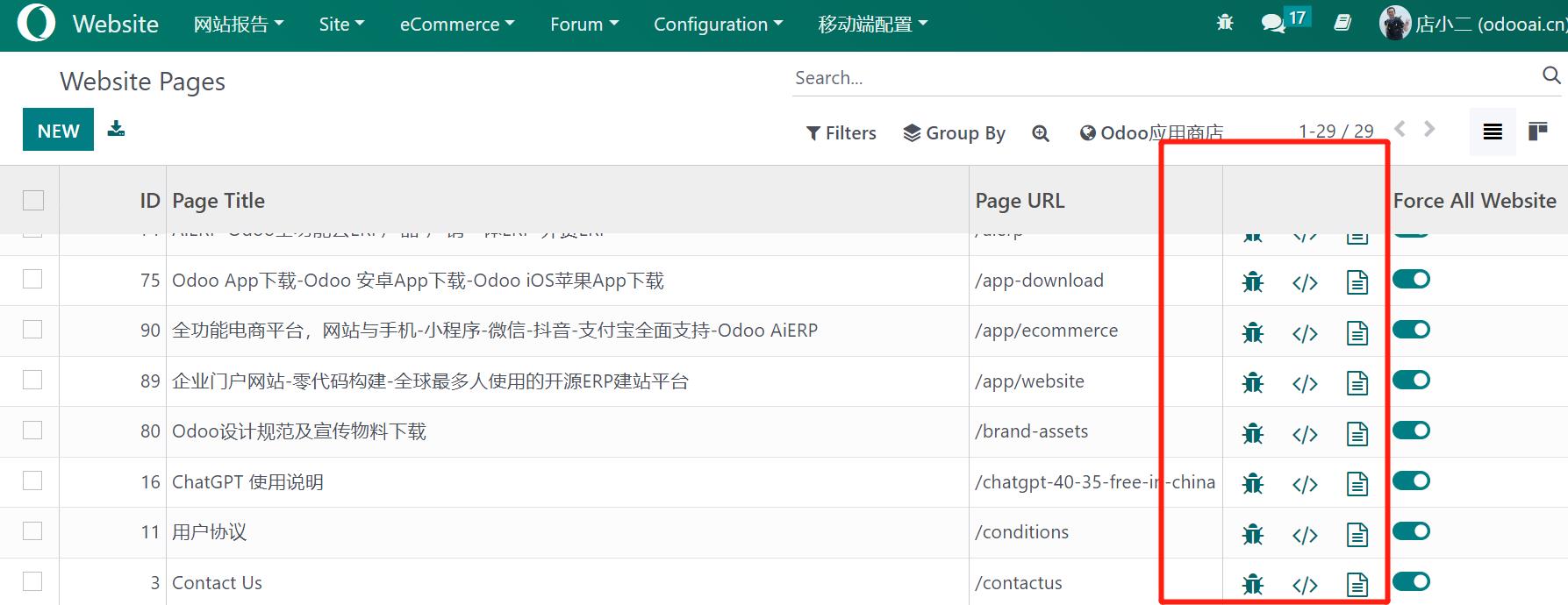The image size is (1568, 605).
Task: Click code icon in Contact Us row
Action: tap(1305, 585)
